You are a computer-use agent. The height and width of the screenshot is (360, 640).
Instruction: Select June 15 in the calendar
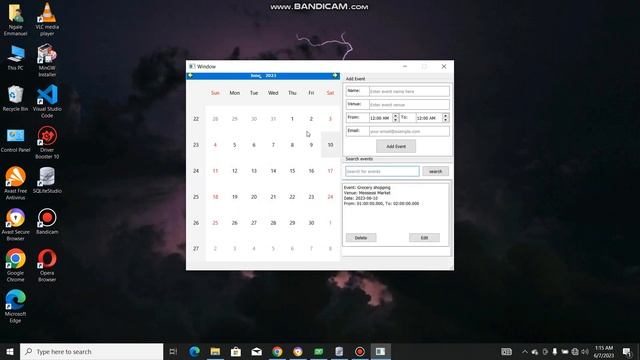coord(292,171)
